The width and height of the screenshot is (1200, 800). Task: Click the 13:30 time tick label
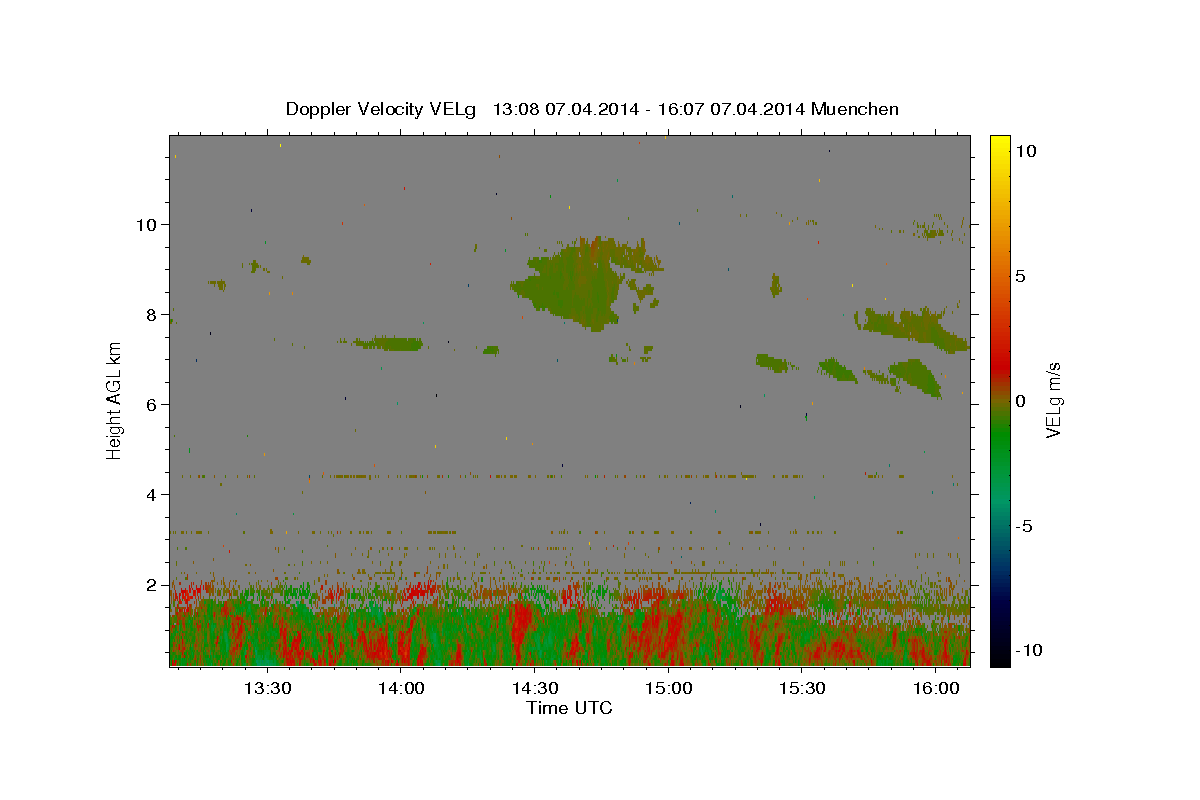coord(267,688)
